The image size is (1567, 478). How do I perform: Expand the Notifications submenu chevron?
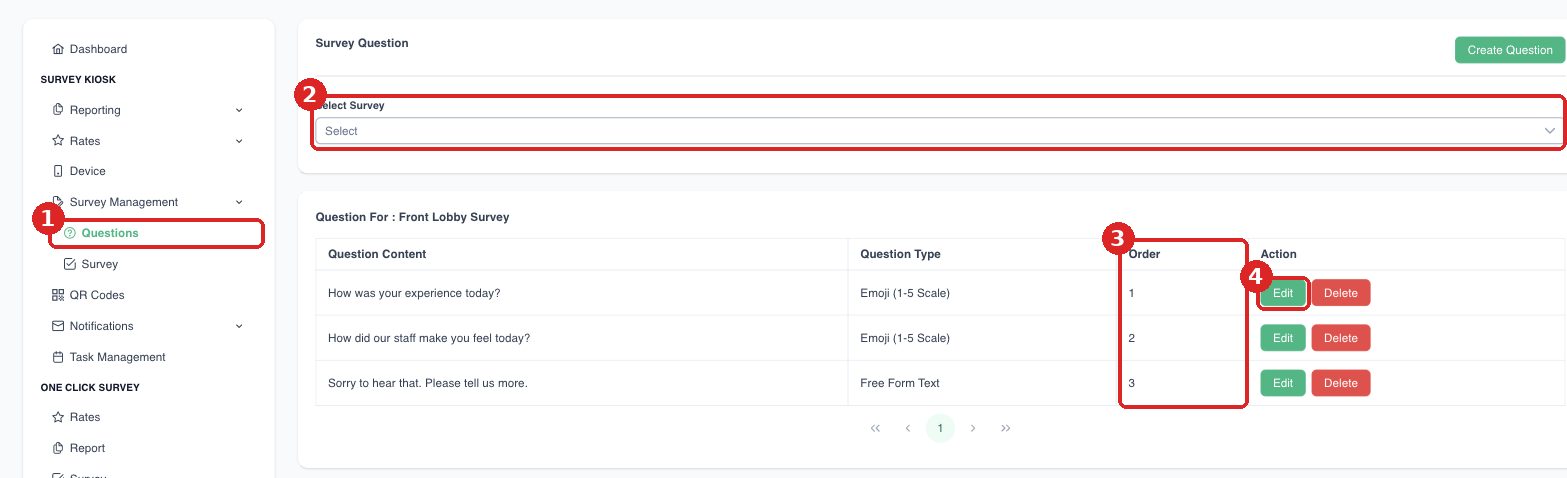(239, 326)
